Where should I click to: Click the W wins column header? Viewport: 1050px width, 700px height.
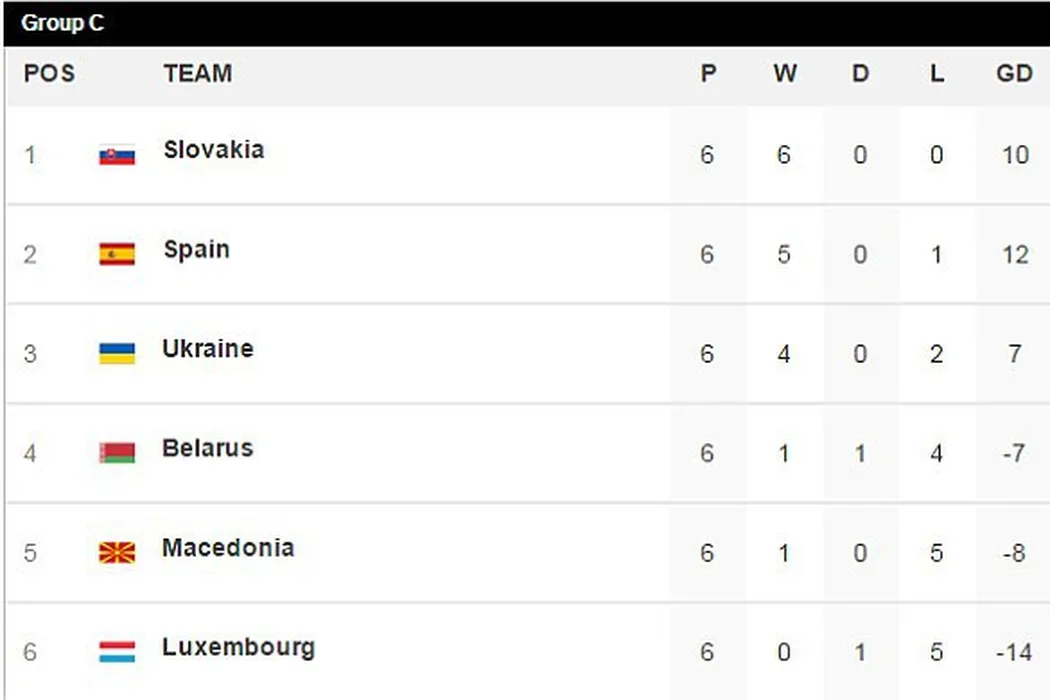[x=785, y=74]
